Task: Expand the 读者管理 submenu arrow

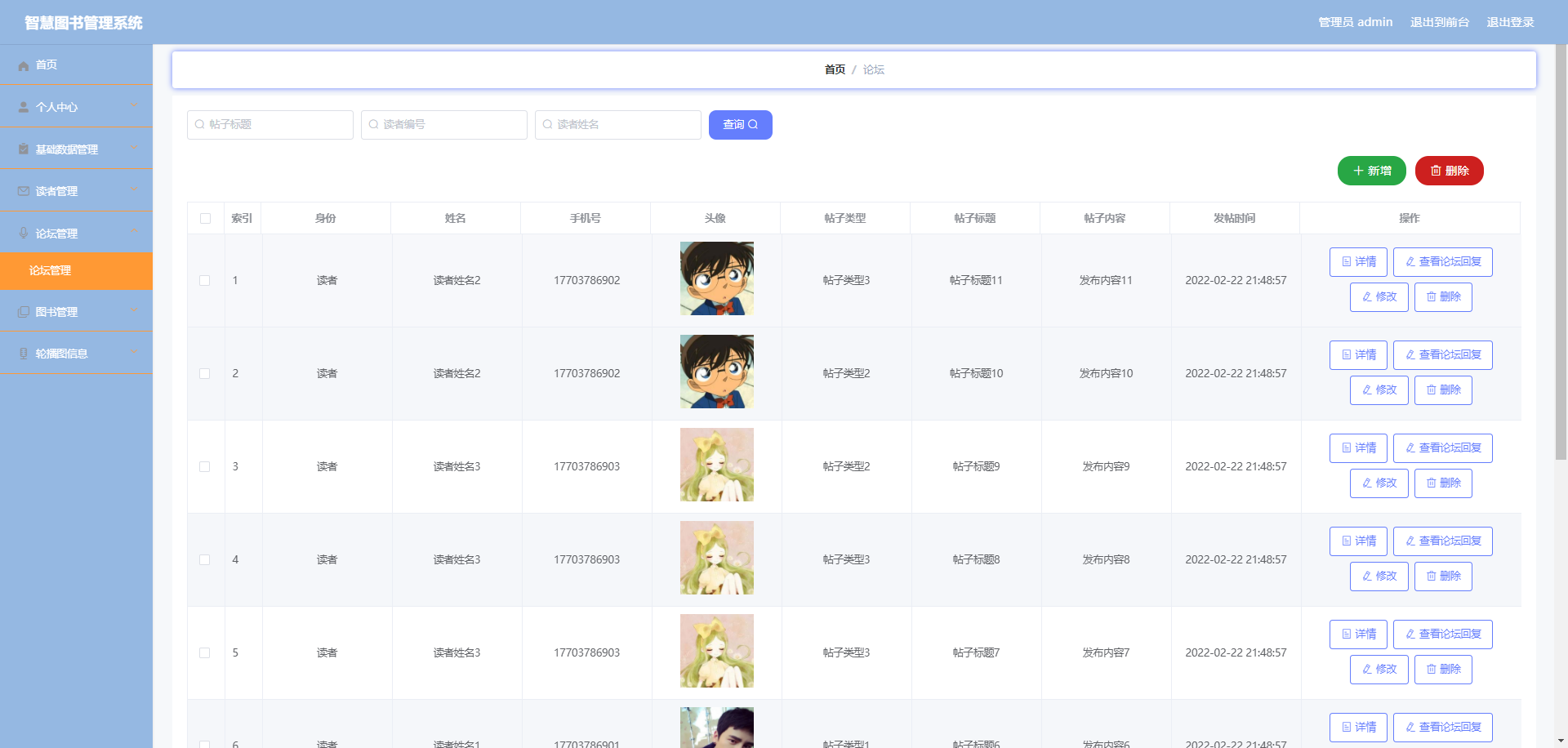Action: click(x=133, y=190)
